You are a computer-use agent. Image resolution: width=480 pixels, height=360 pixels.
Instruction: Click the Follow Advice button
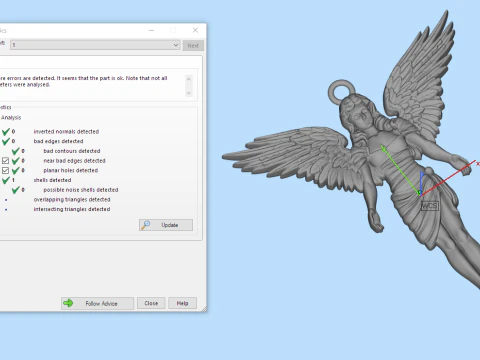[97, 303]
